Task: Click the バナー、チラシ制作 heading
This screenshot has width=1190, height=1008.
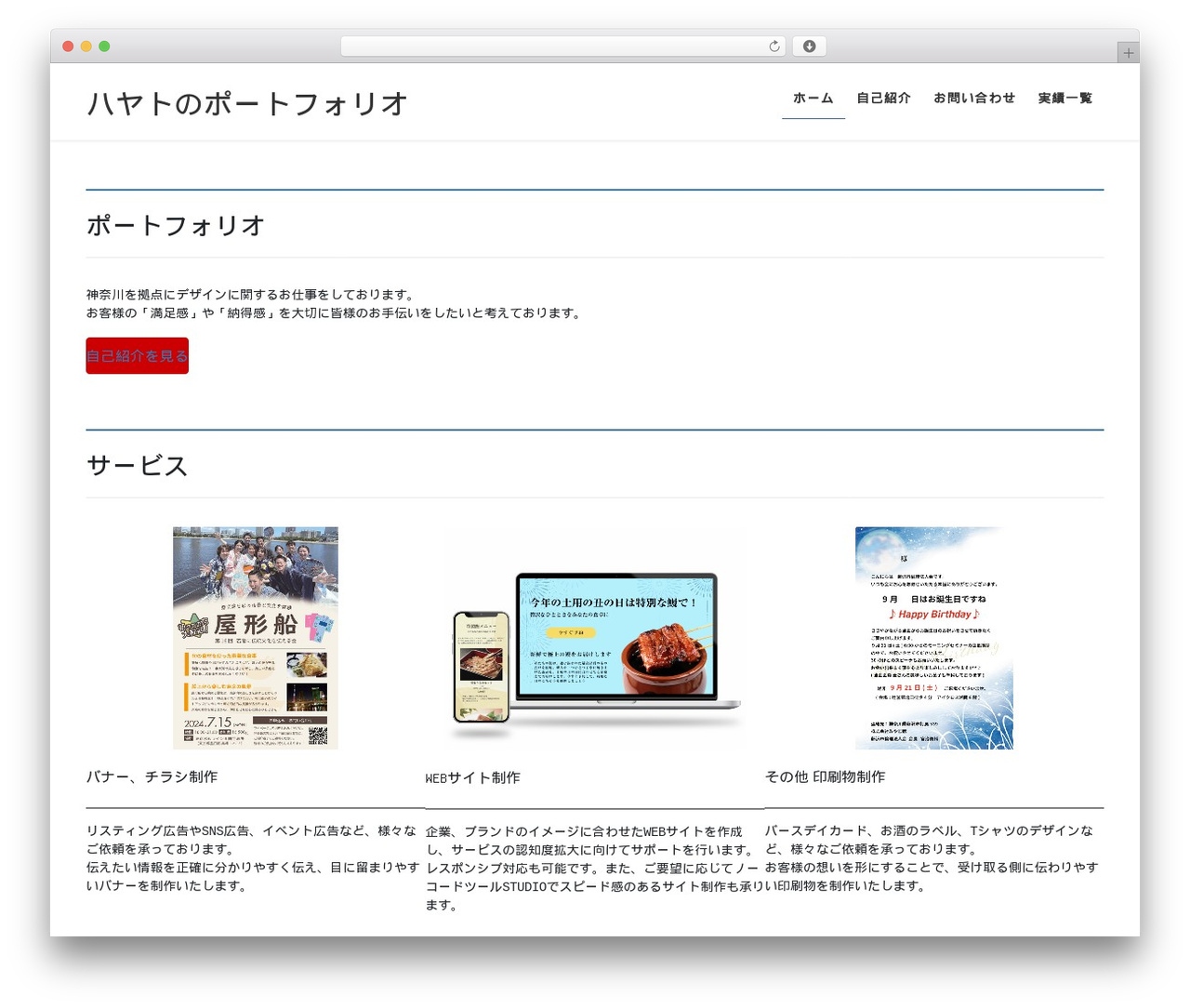Action: click(152, 777)
